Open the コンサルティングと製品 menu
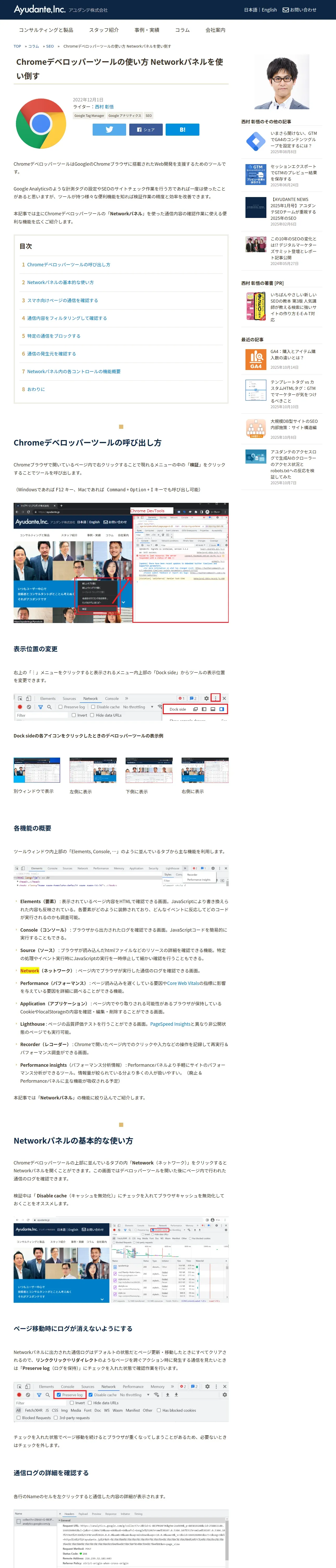The height and width of the screenshot is (1568, 336). tap(46, 30)
